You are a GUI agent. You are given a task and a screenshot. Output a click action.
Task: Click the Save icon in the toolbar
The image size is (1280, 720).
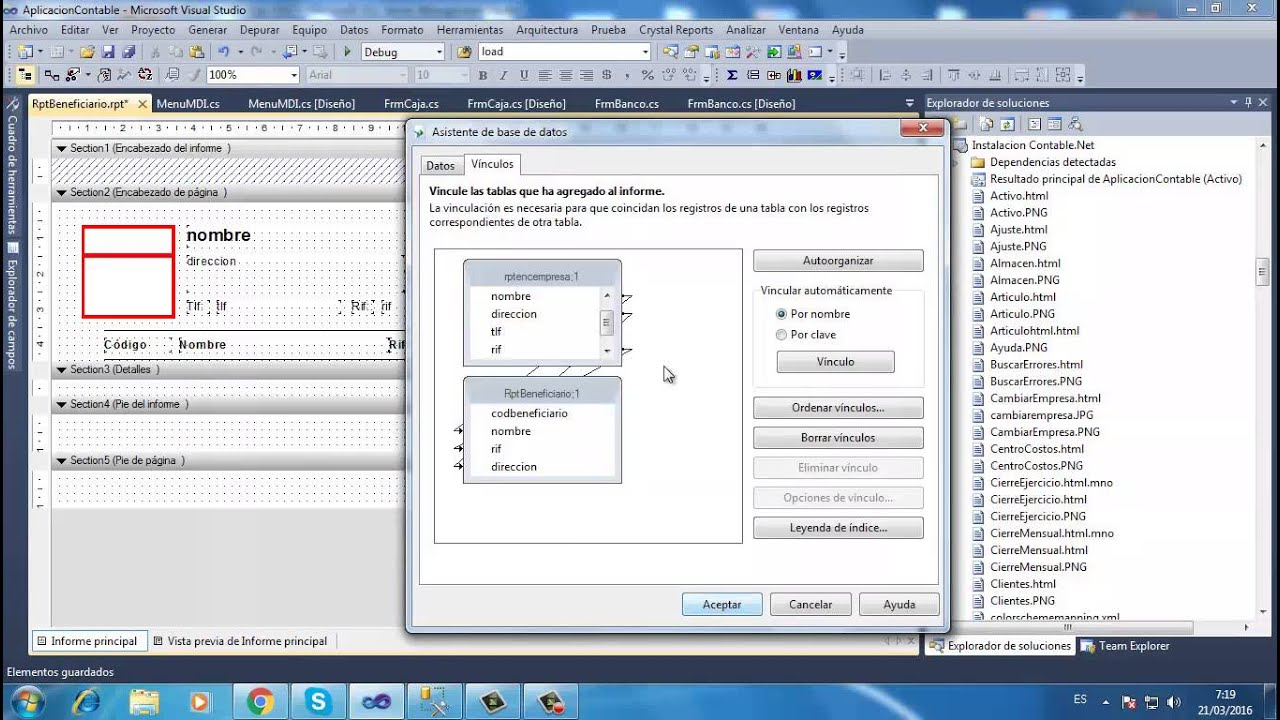109,52
